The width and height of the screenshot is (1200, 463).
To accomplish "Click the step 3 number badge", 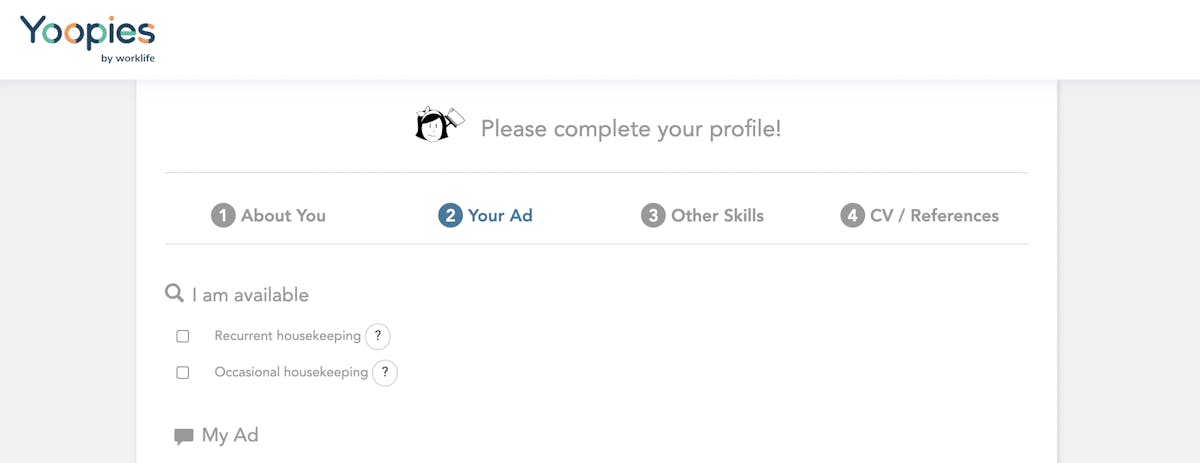I will 653,215.
